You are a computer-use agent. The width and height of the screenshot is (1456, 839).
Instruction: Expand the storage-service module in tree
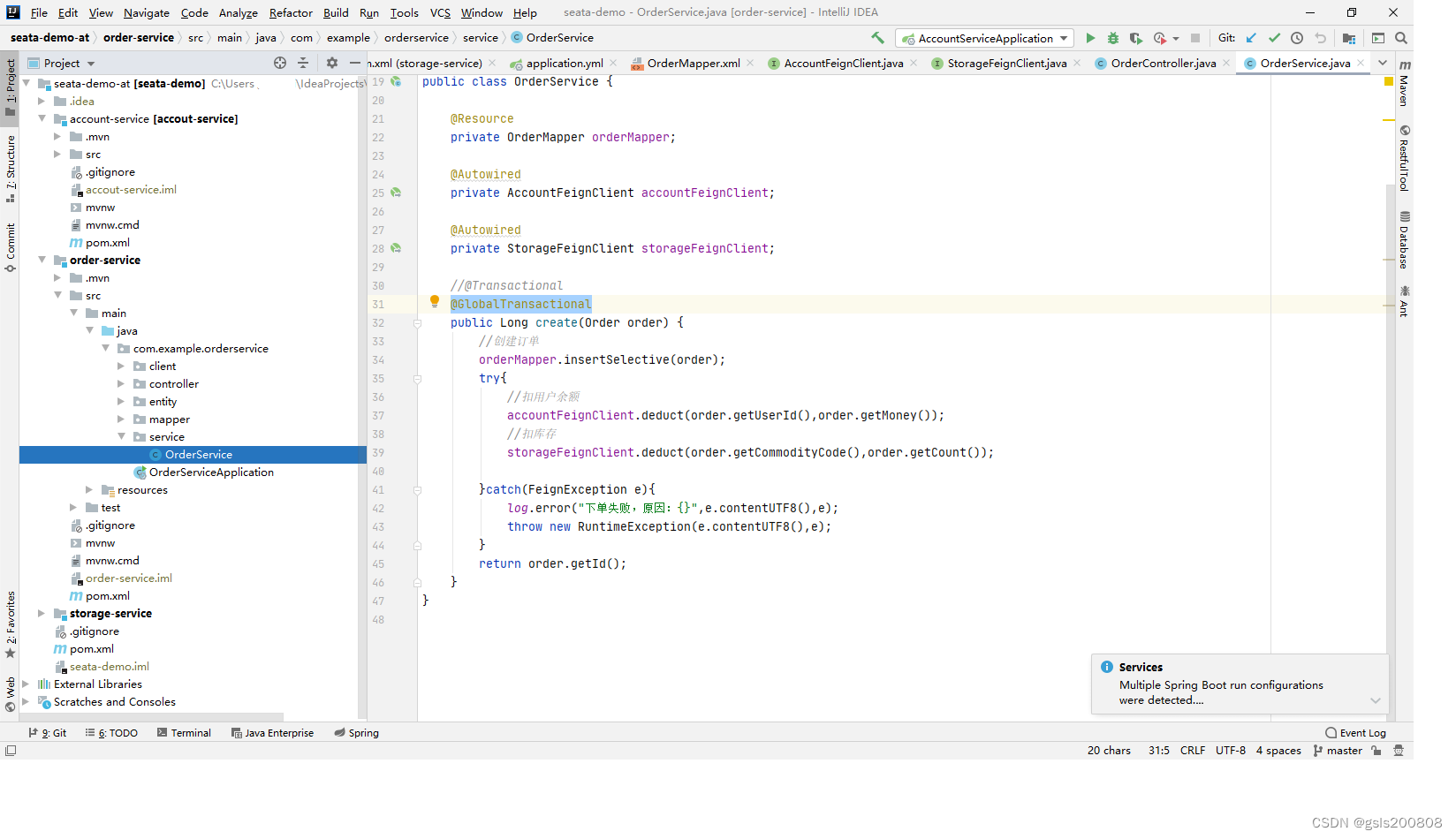point(42,614)
